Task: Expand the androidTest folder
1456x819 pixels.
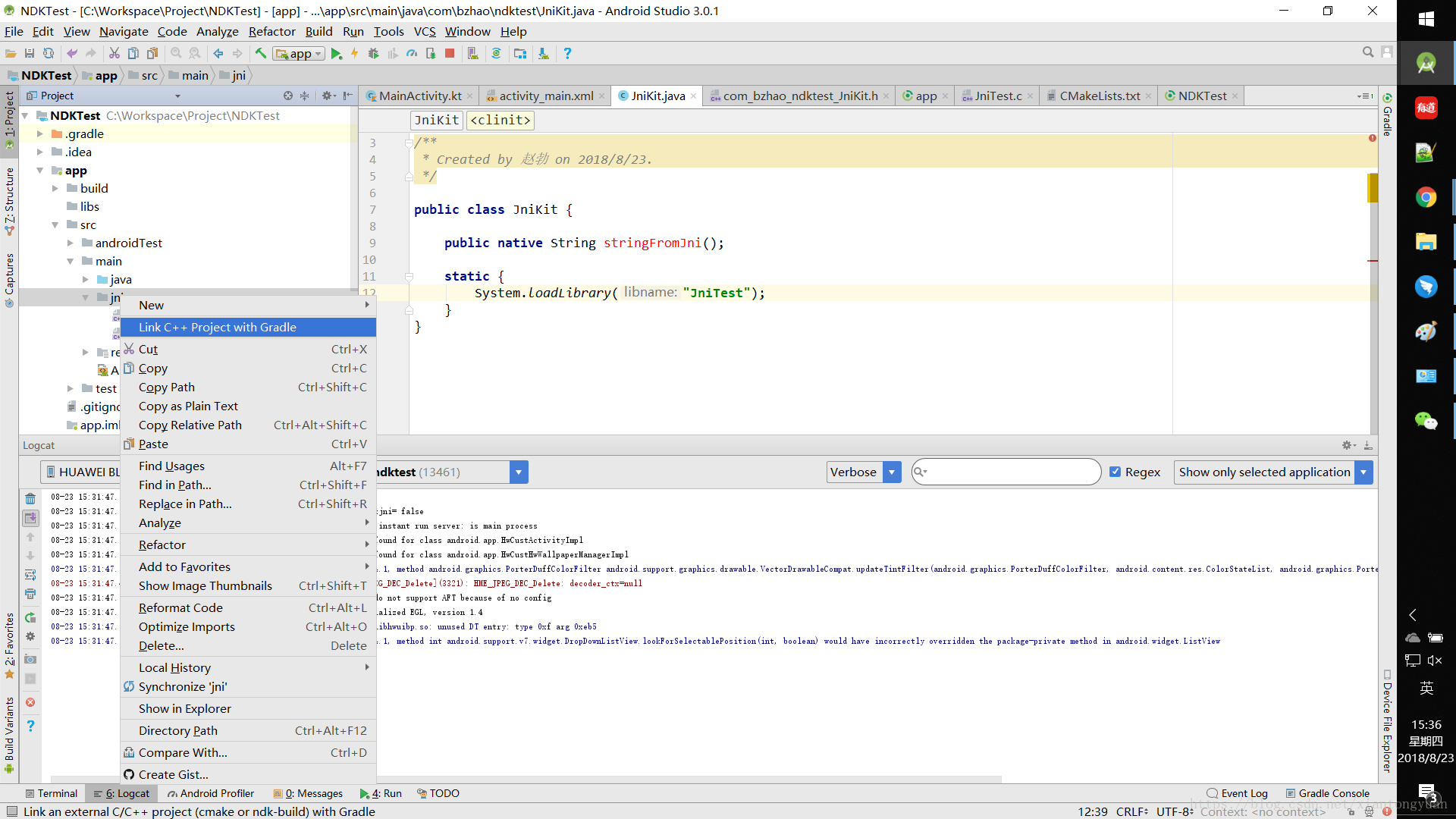Action: tap(71, 243)
